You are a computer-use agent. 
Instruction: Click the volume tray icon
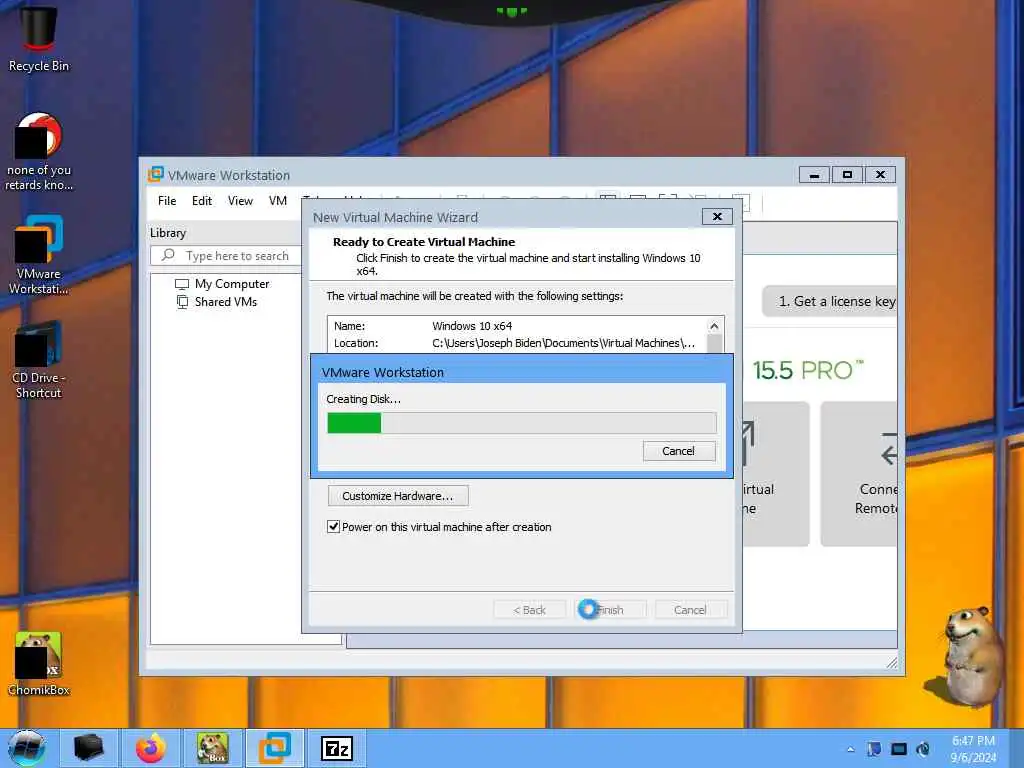click(x=923, y=749)
